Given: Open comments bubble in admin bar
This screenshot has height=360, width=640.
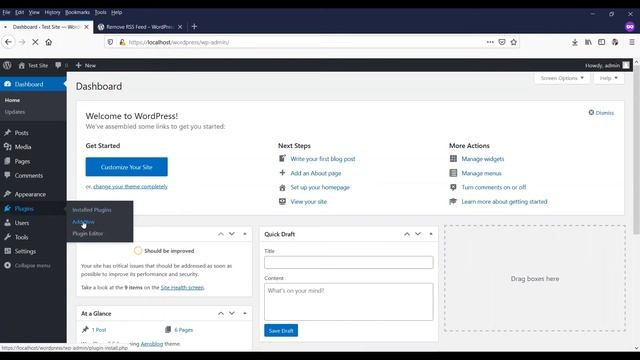Looking at the screenshot, I should pyautogui.click(x=61, y=65).
